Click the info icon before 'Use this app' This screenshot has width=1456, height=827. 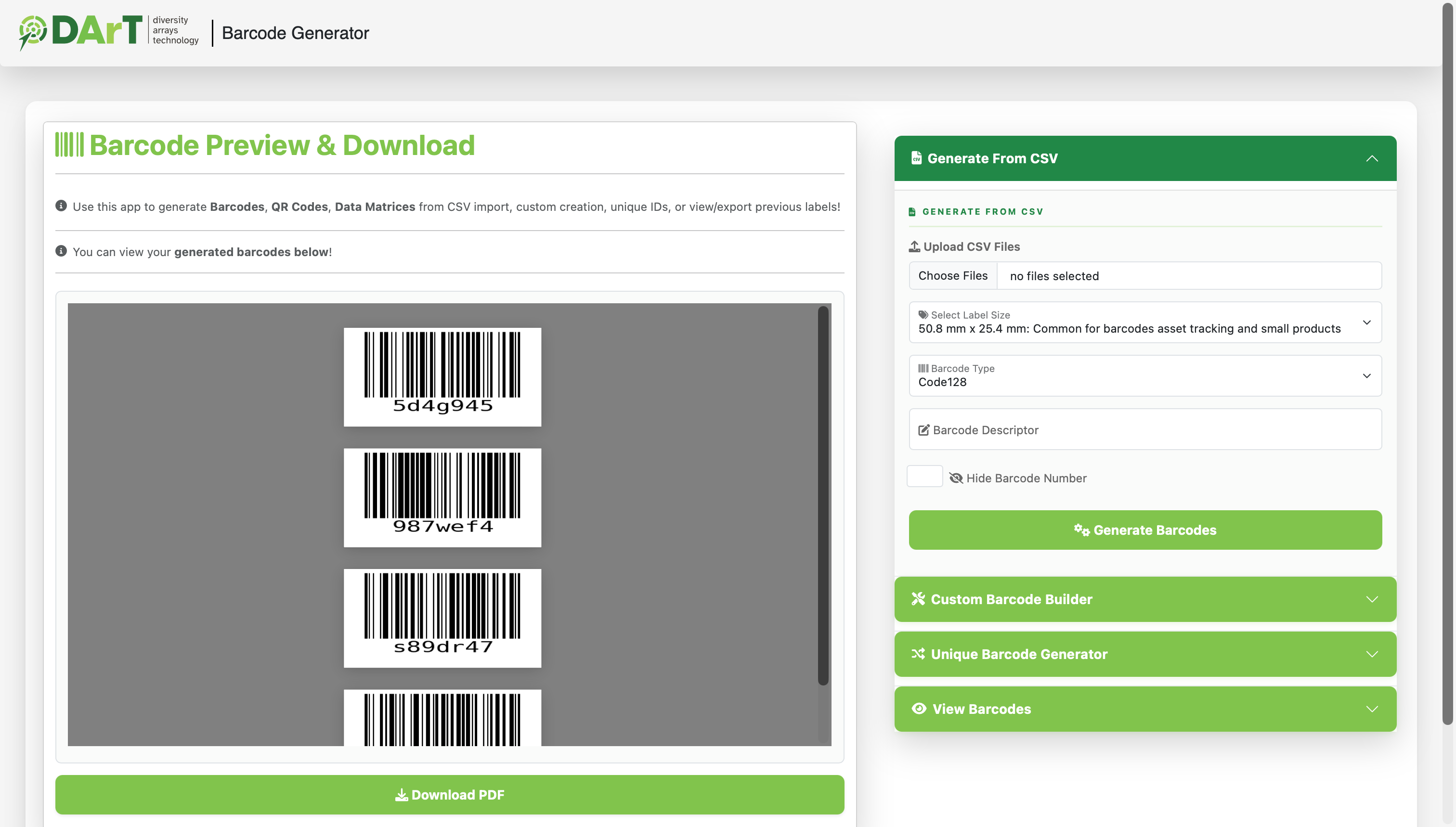pyautogui.click(x=61, y=206)
